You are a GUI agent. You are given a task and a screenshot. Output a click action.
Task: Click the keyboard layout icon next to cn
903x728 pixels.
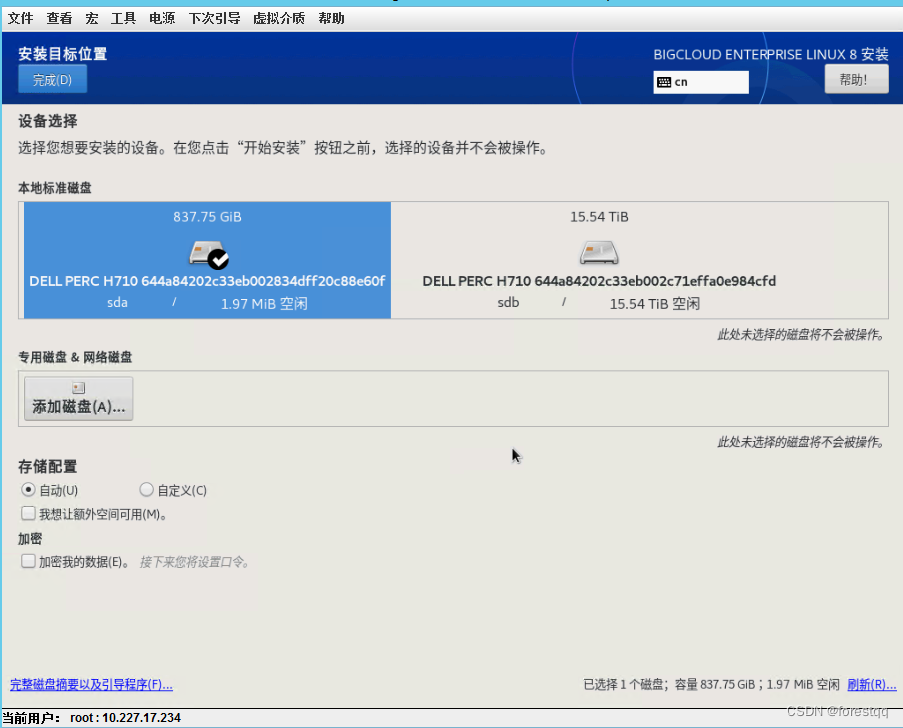[x=663, y=82]
